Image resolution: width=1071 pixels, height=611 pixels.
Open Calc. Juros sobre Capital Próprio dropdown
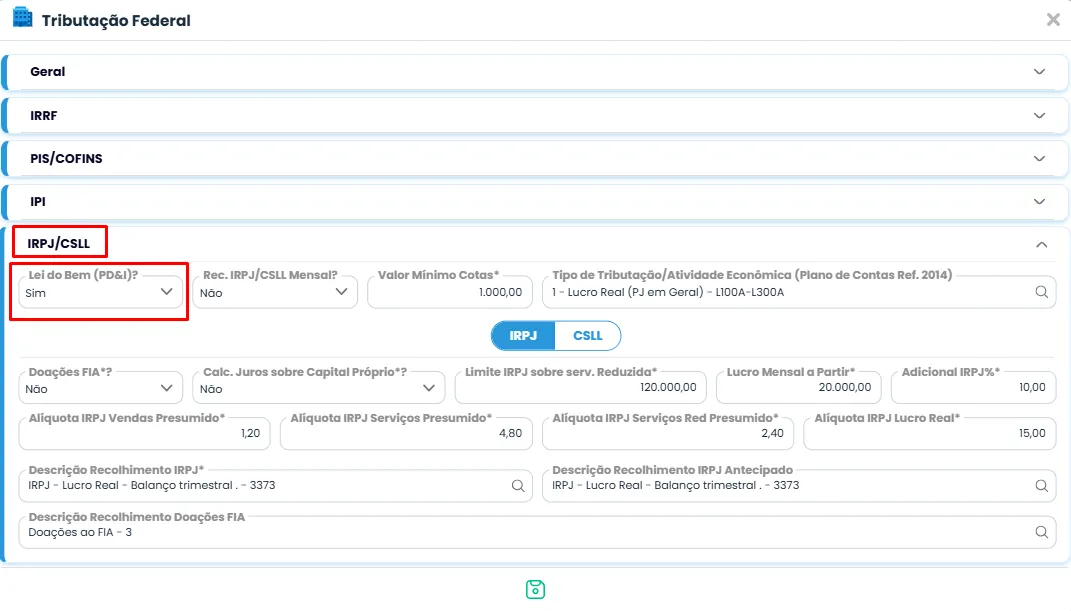(x=319, y=388)
